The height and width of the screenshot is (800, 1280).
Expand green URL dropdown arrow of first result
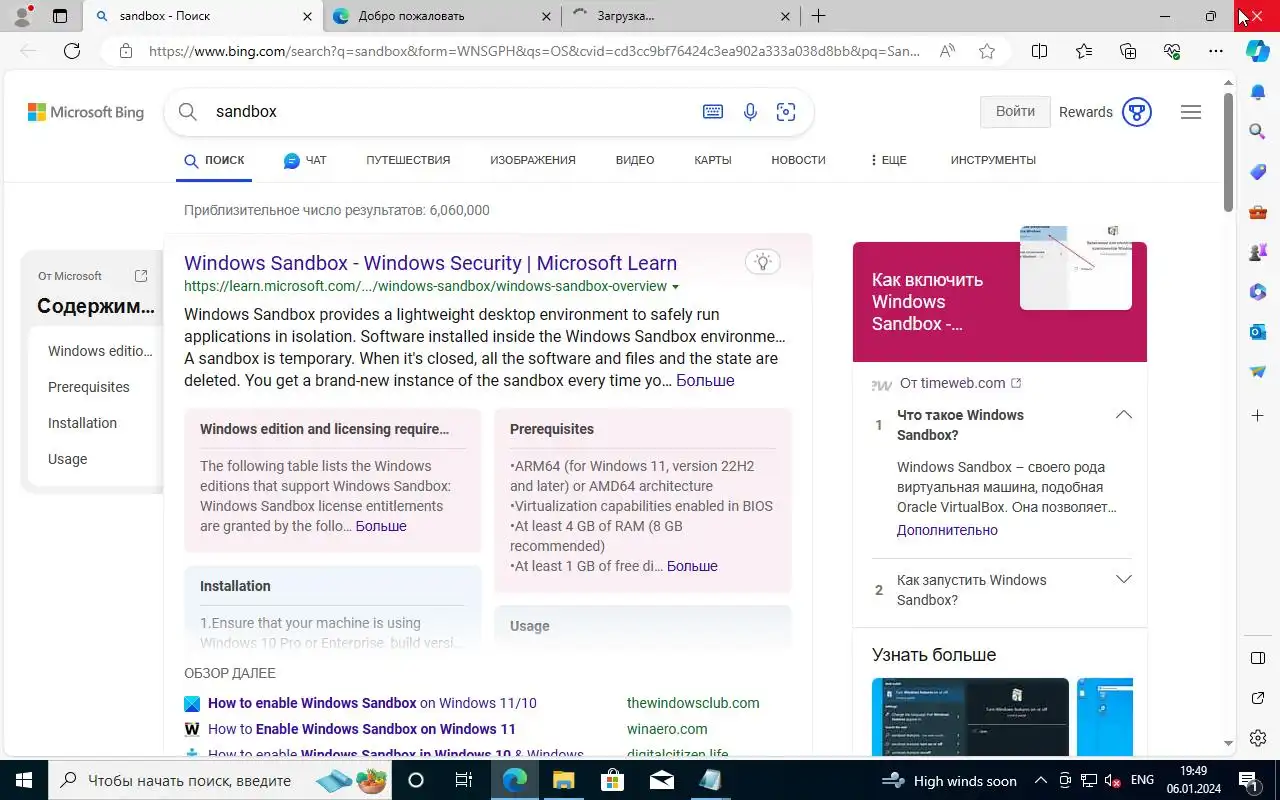pos(676,287)
